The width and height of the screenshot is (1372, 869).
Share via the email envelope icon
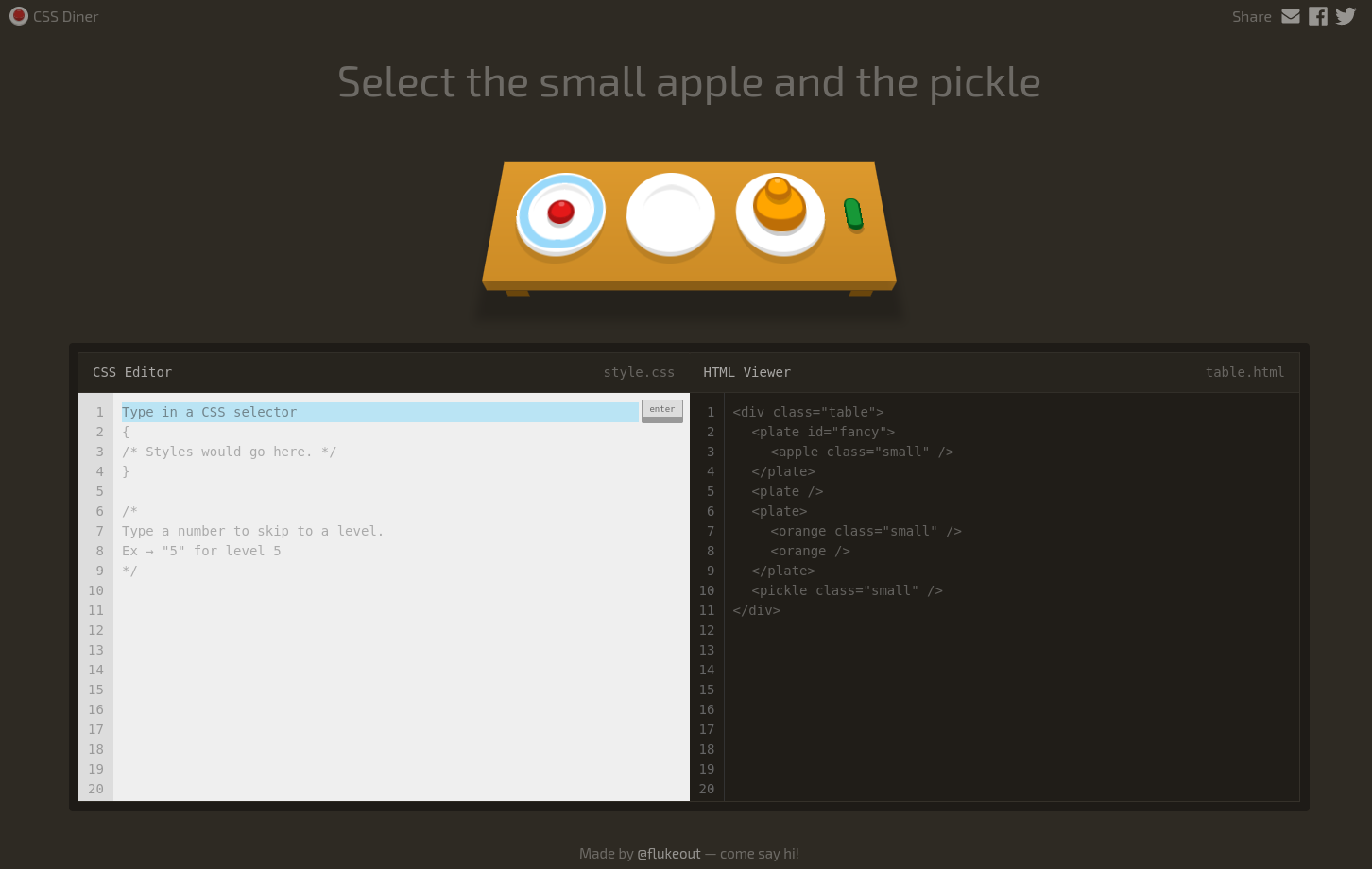[x=1291, y=16]
